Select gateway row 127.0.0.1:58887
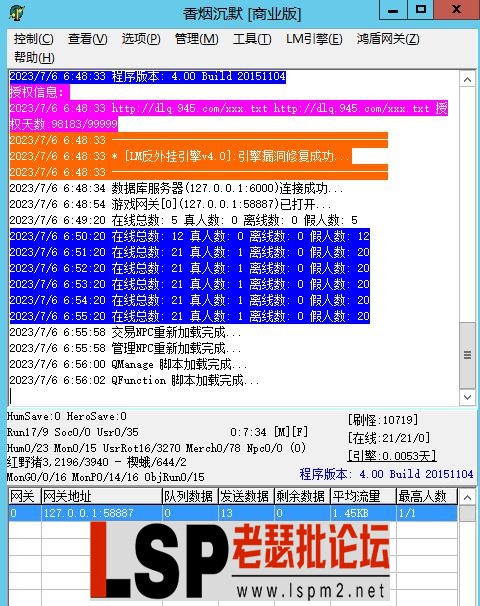 pyautogui.click(x=233, y=513)
